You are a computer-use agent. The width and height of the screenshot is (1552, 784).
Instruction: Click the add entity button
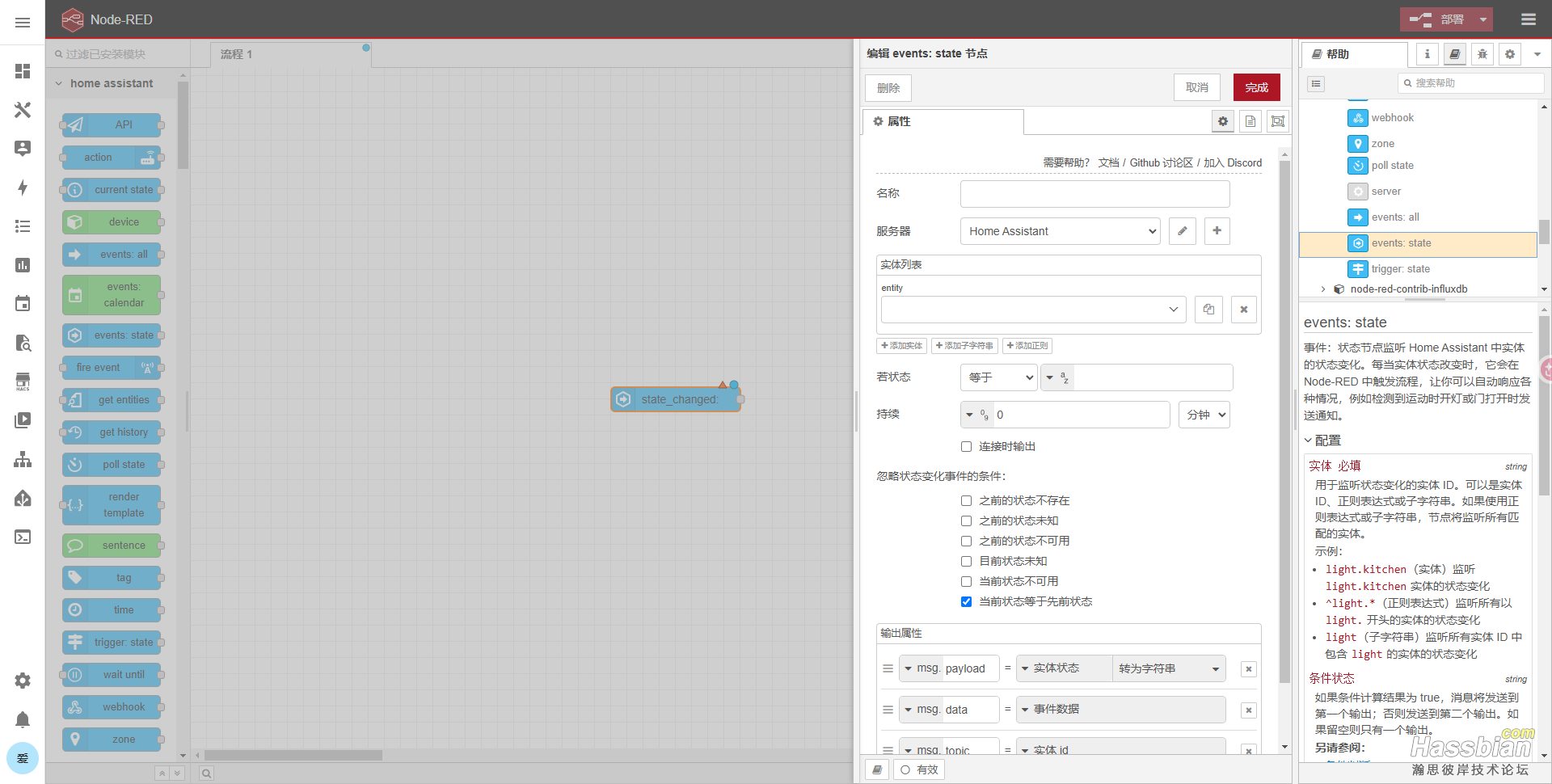coord(901,346)
